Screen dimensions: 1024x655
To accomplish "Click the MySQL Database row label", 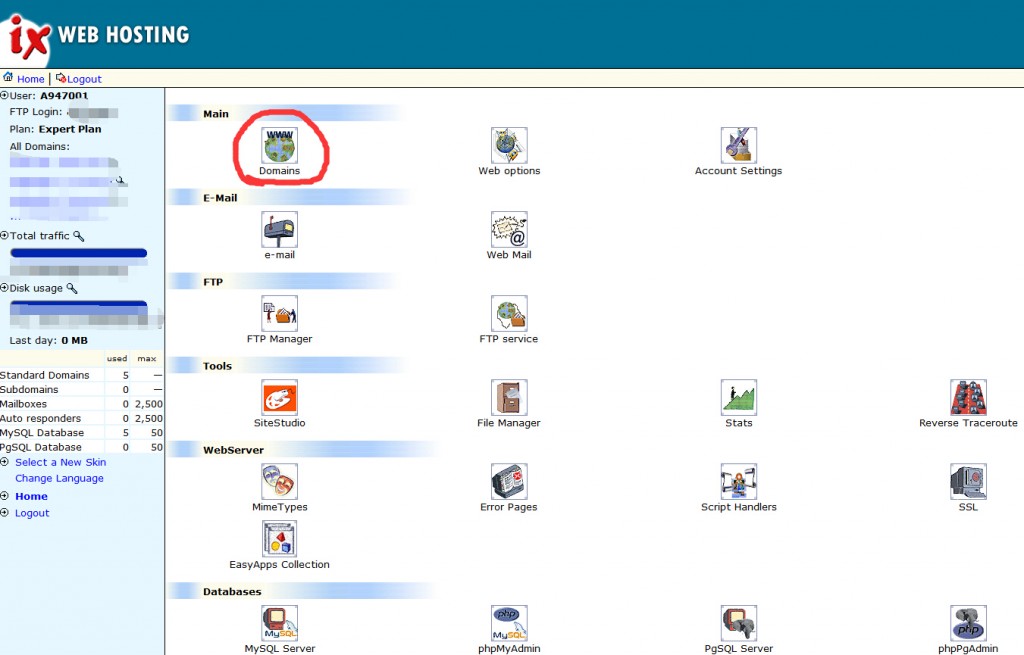I will pos(42,433).
